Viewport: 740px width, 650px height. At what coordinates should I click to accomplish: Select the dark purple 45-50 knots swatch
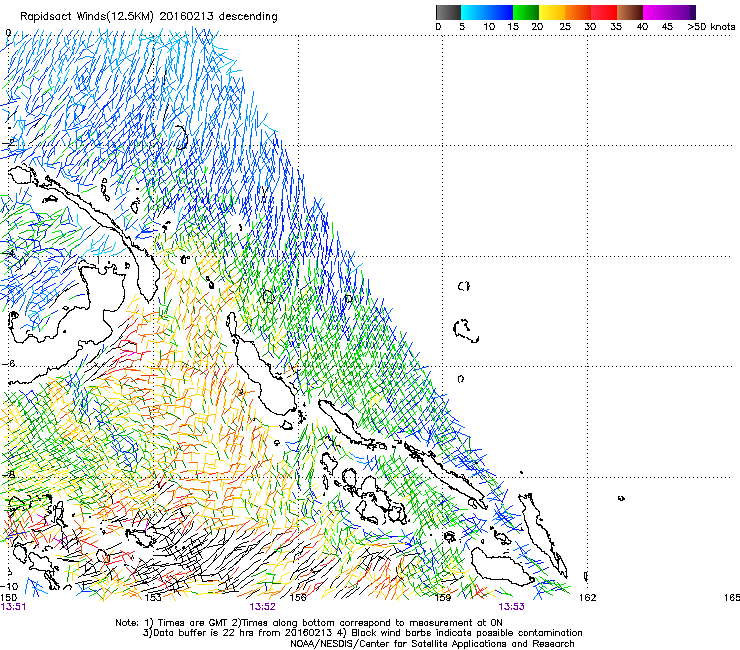tap(682, 12)
